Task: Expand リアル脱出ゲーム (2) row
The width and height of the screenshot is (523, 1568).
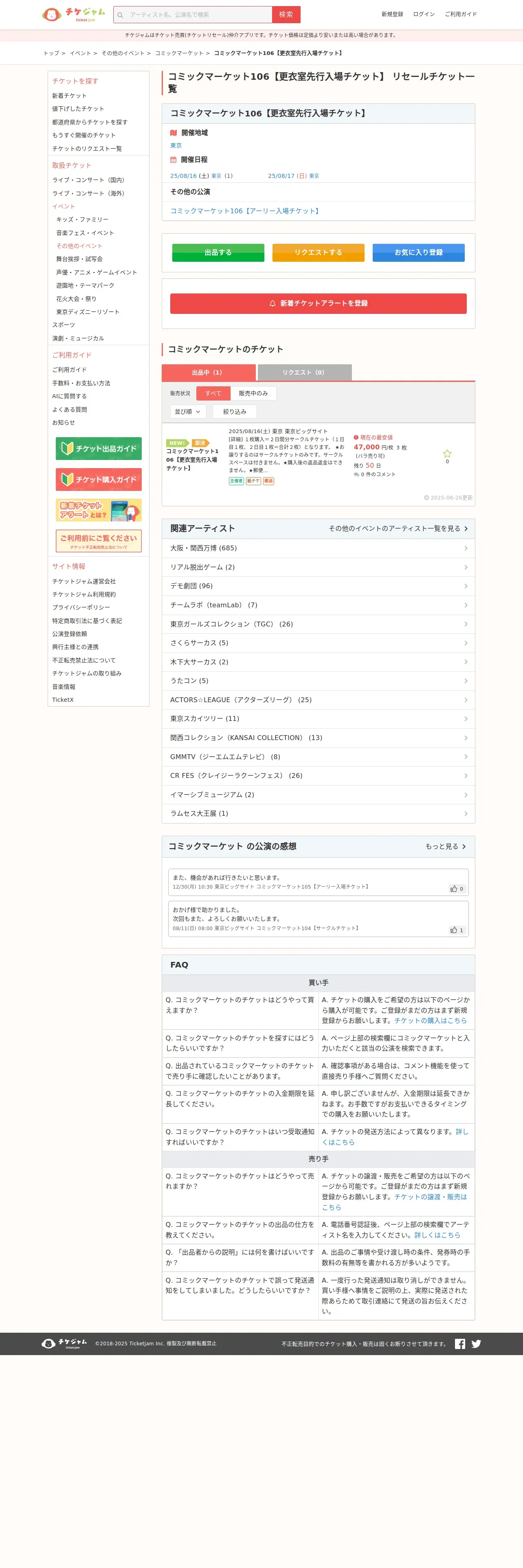Action: [x=319, y=567]
